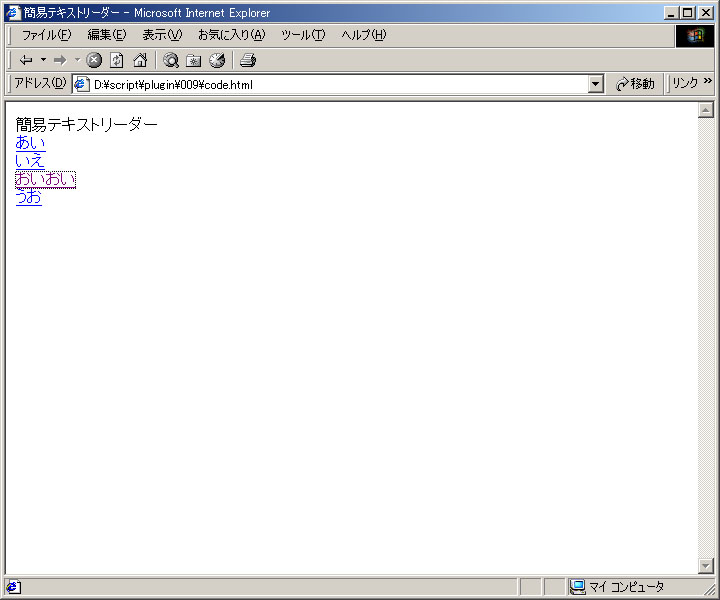Open the Back history dropdown arrow

coord(44,60)
